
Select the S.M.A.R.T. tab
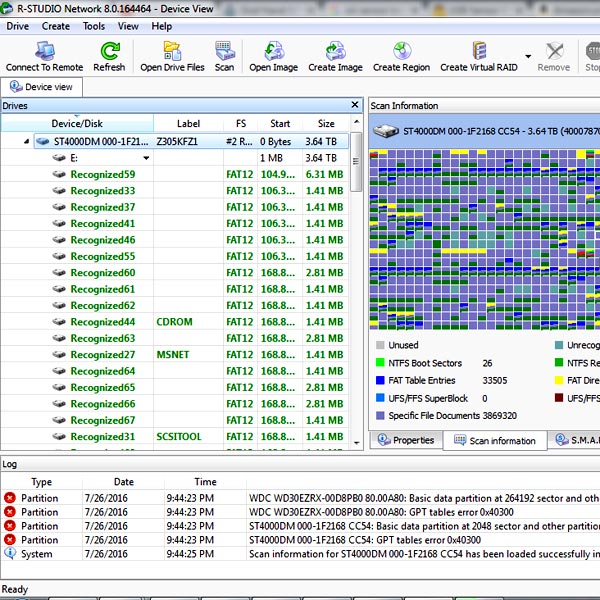(575, 440)
